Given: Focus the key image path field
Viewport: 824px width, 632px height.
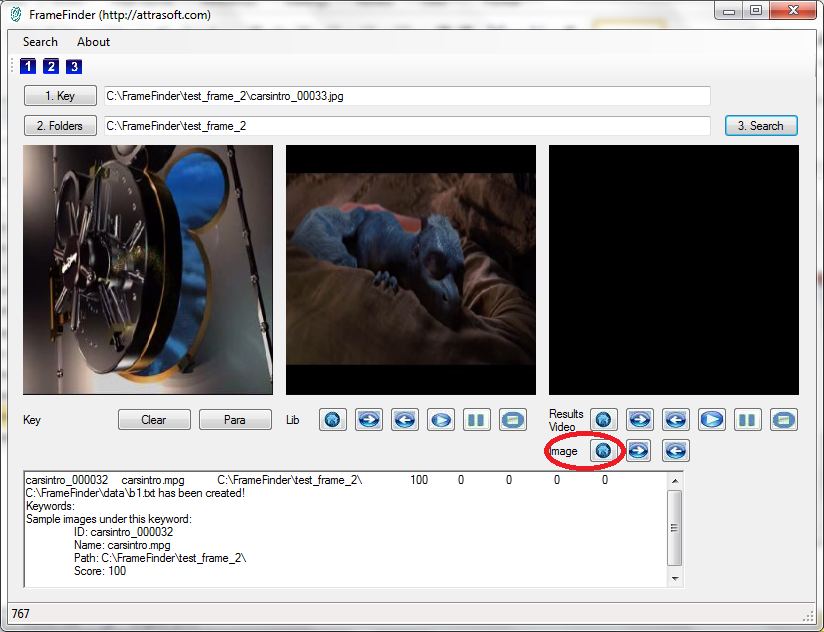Looking at the screenshot, I should point(407,96).
